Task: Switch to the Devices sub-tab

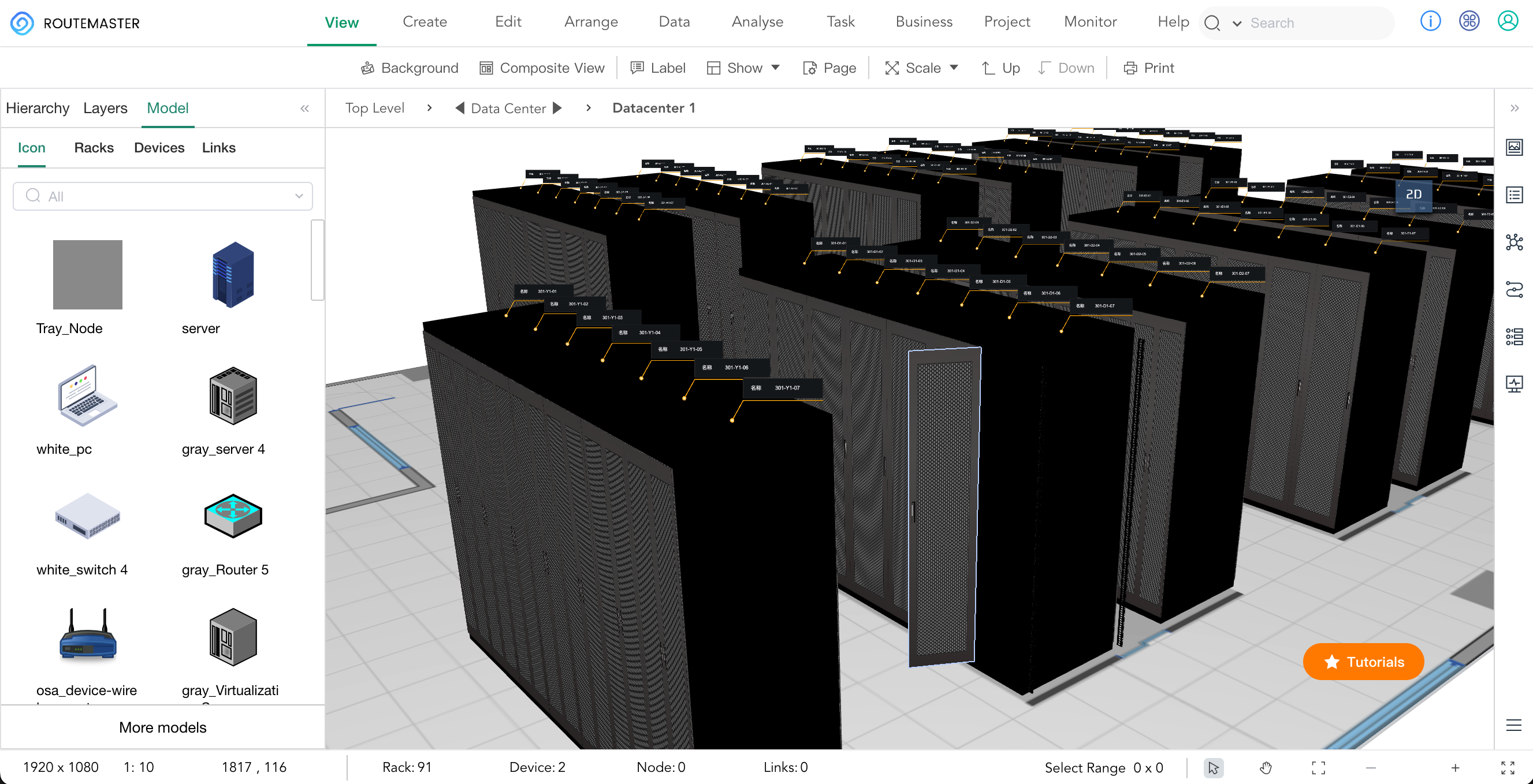Action: pyautogui.click(x=159, y=148)
